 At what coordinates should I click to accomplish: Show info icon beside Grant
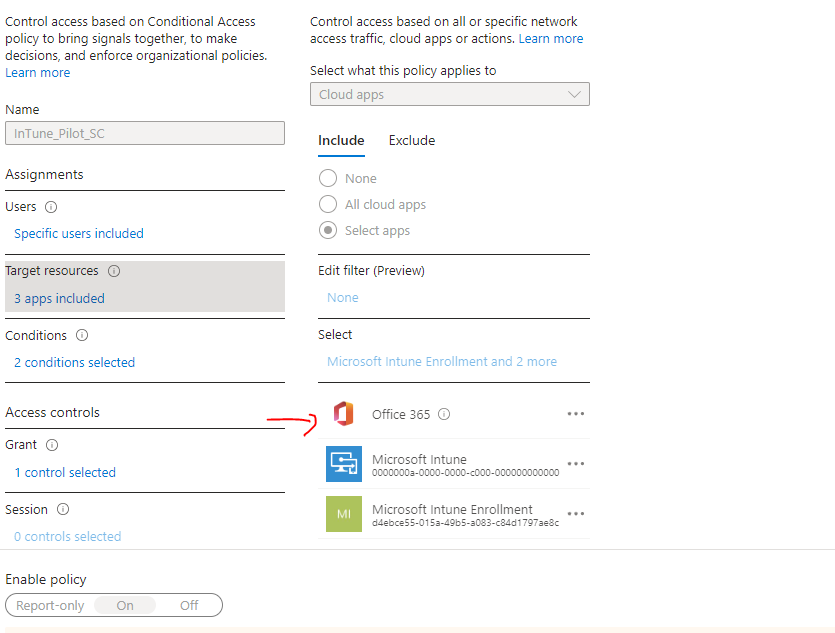[x=52, y=445]
